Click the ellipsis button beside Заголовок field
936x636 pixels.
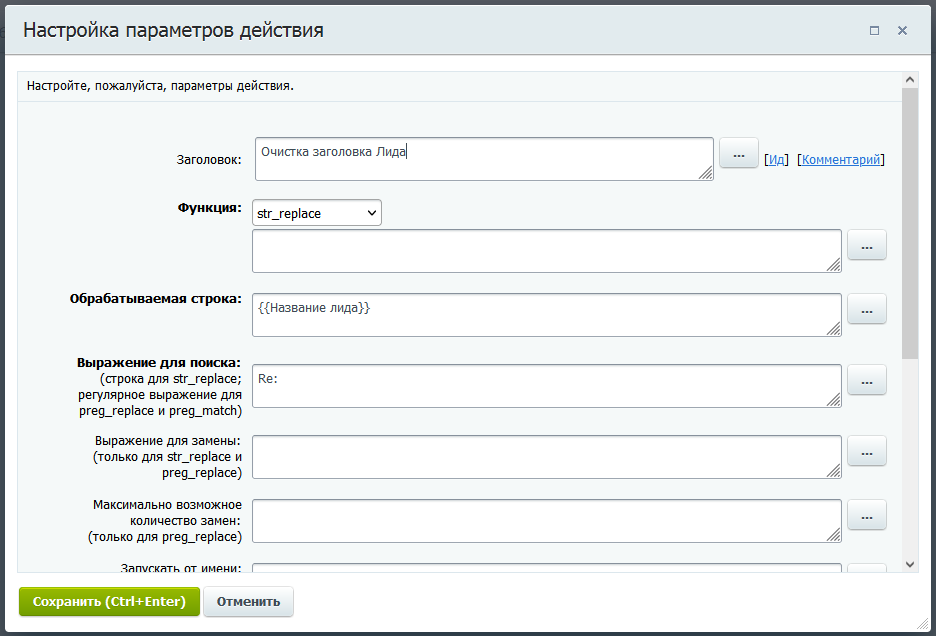coord(739,154)
